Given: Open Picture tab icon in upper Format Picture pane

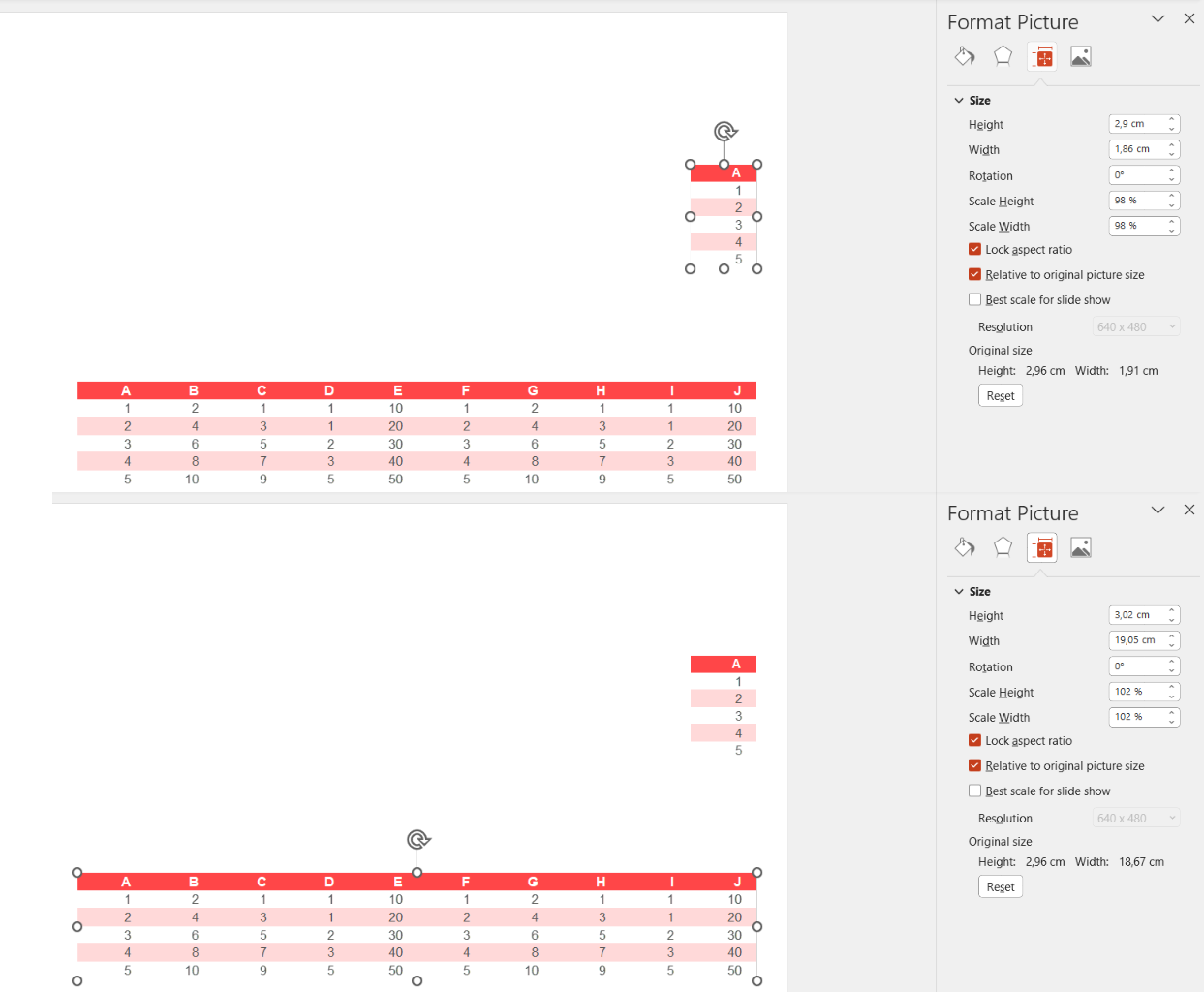Looking at the screenshot, I should coord(1081,56).
